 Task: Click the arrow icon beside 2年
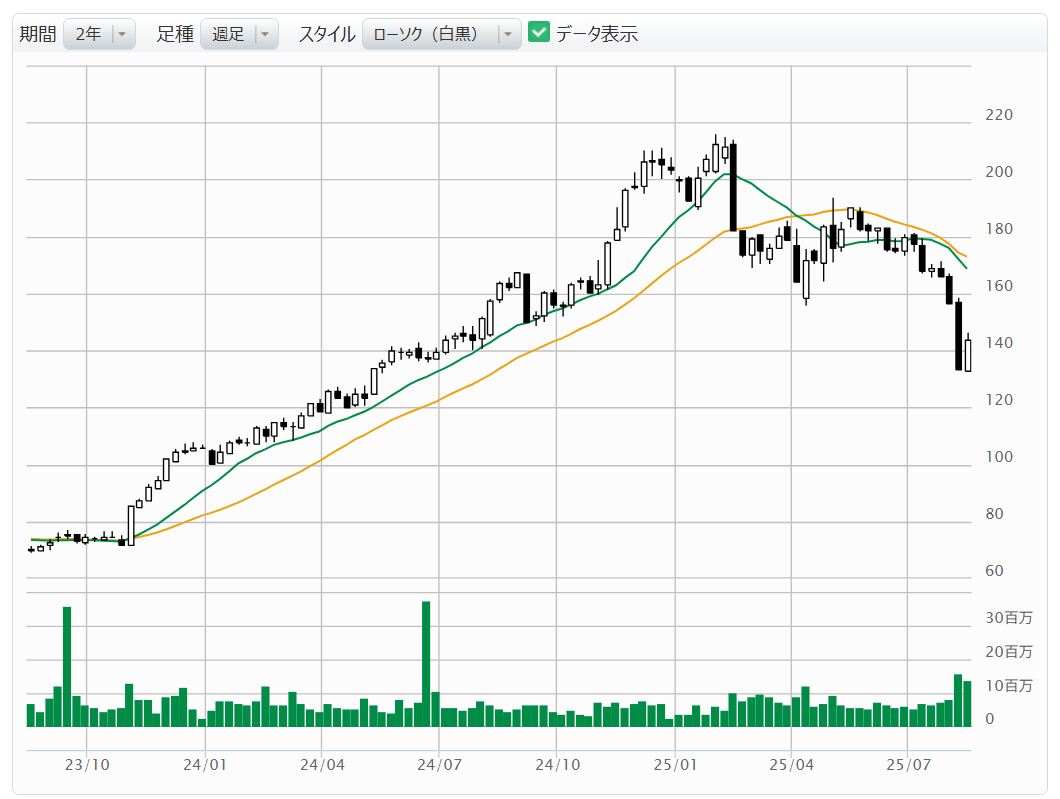[122, 34]
